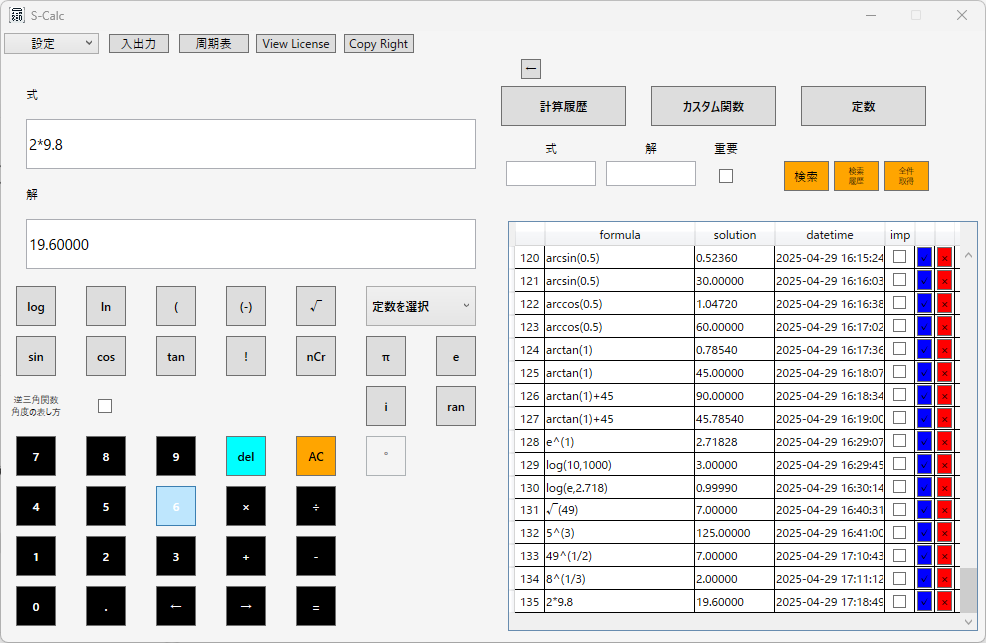This screenshot has height=643, width=986.
Task: Click the orange 全件取得 button
Action: pos(906,176)
